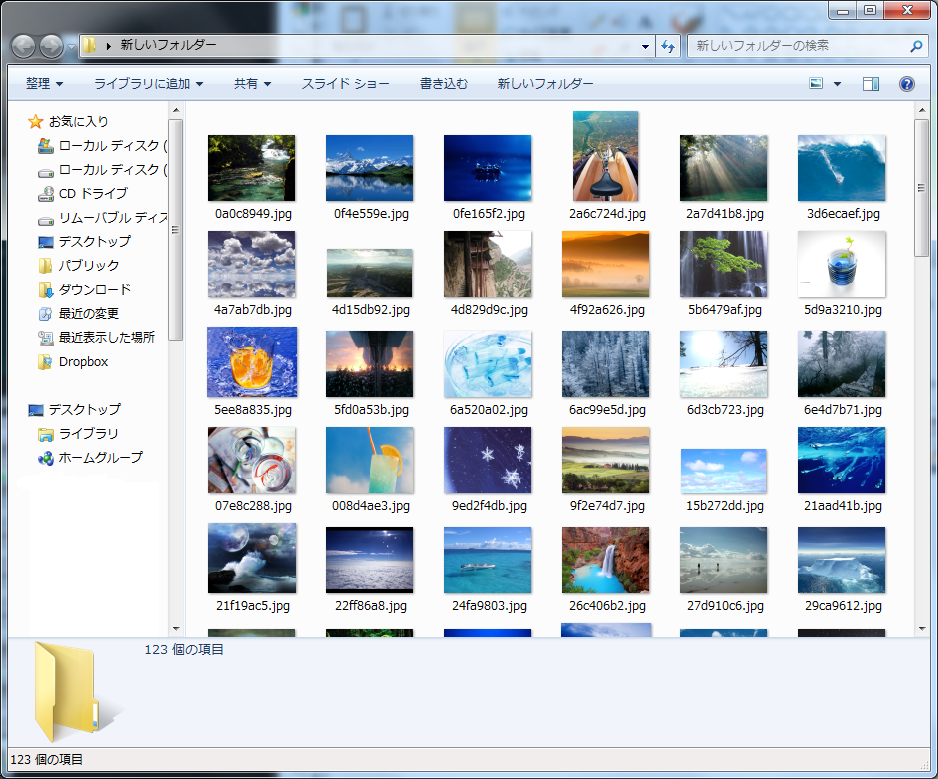Select thumbnail 4a7ab7db.jpg
938x779 pixels.
[252, 264]
